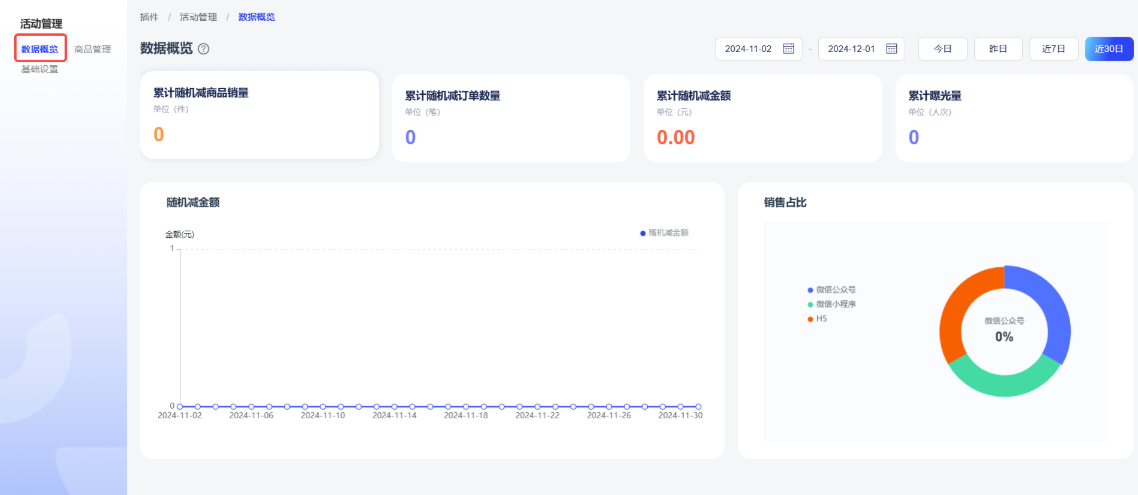1138x495 pixels.
Task: Toggle 微信小程序 series in pie legend
Action: [810, 304]
